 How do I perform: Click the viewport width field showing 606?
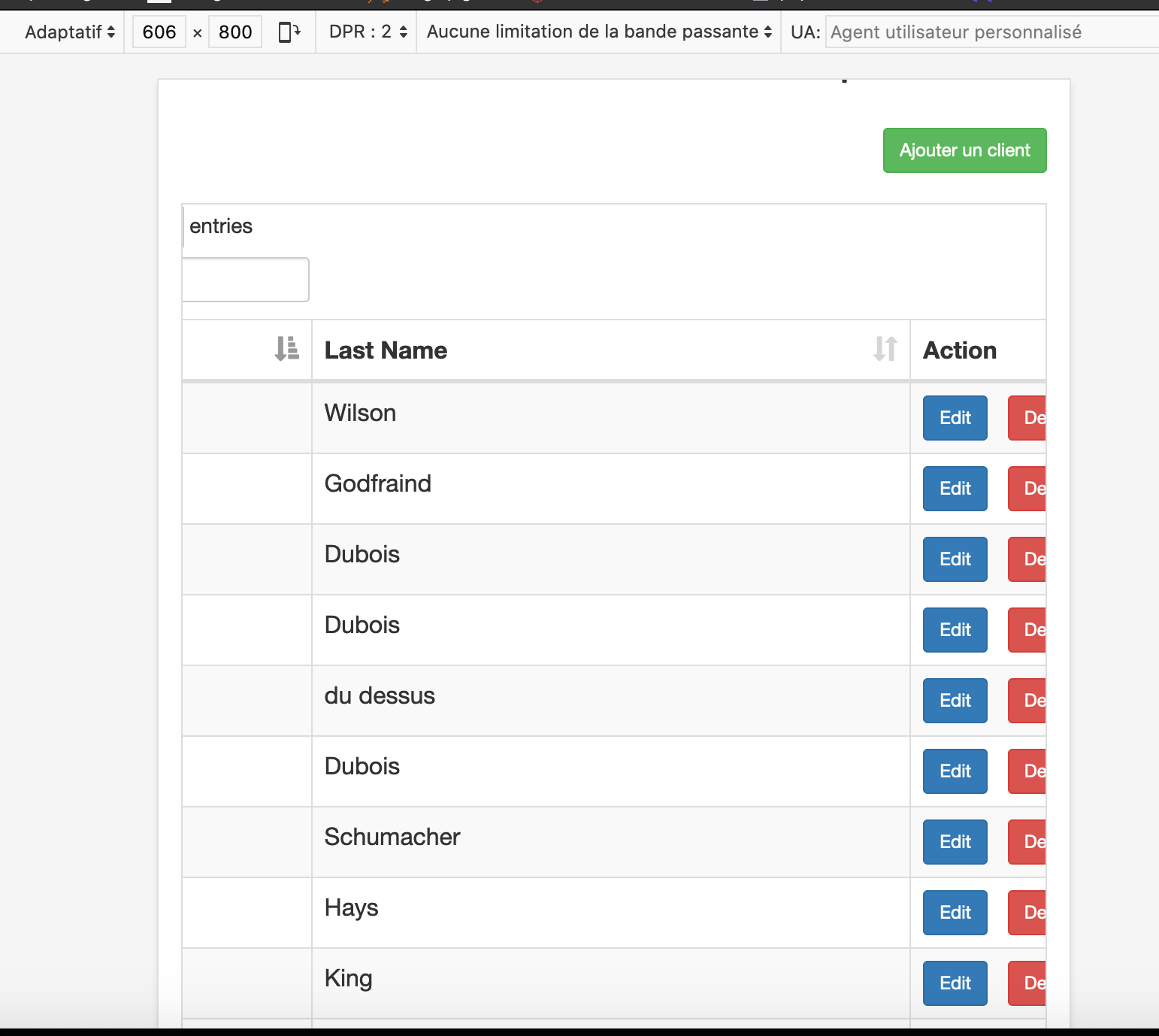click(x=159, y=32)
